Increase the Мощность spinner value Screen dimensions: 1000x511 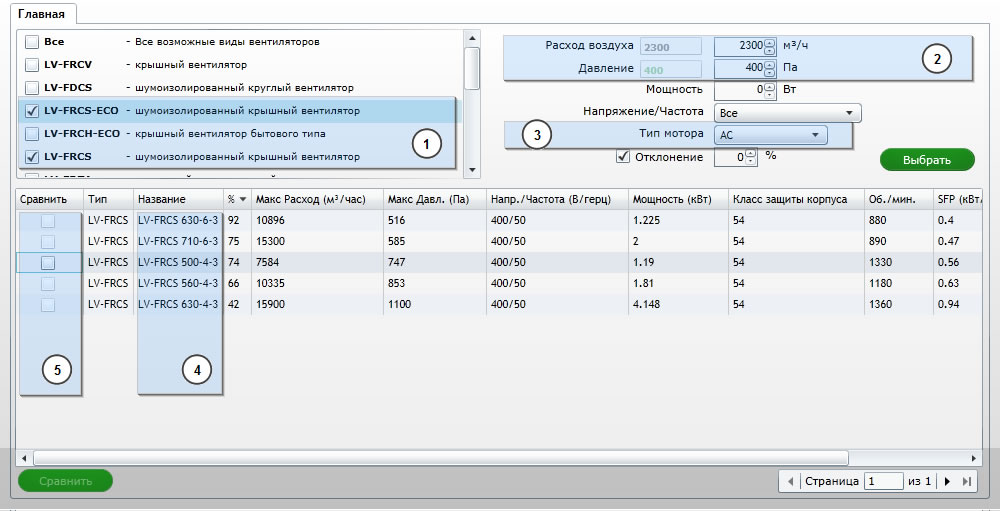(x=769, y=86)
